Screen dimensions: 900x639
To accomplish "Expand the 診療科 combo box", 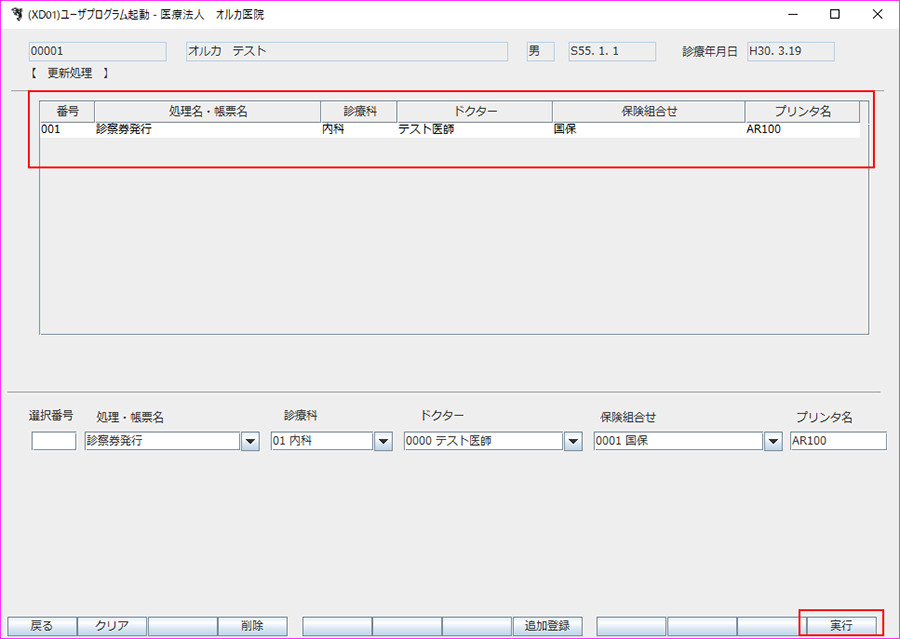I will 383,440.
